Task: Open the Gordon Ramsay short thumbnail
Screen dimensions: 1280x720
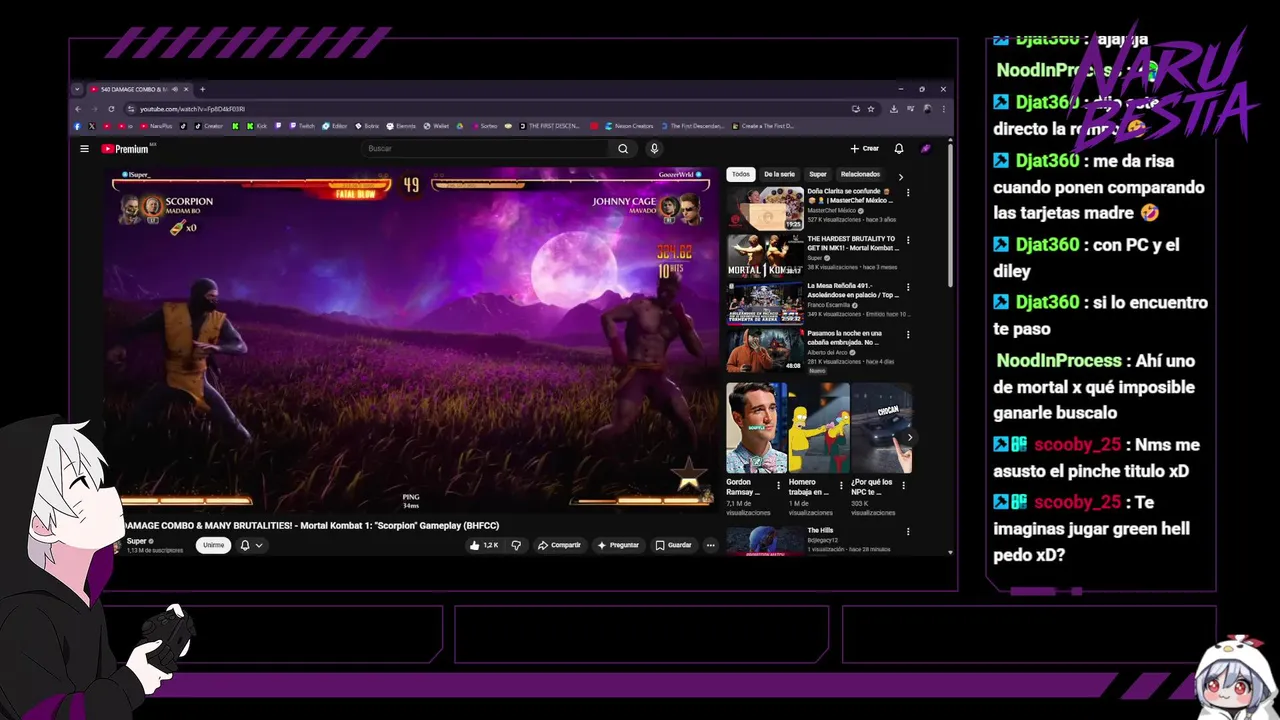Action: pos(756,428)
